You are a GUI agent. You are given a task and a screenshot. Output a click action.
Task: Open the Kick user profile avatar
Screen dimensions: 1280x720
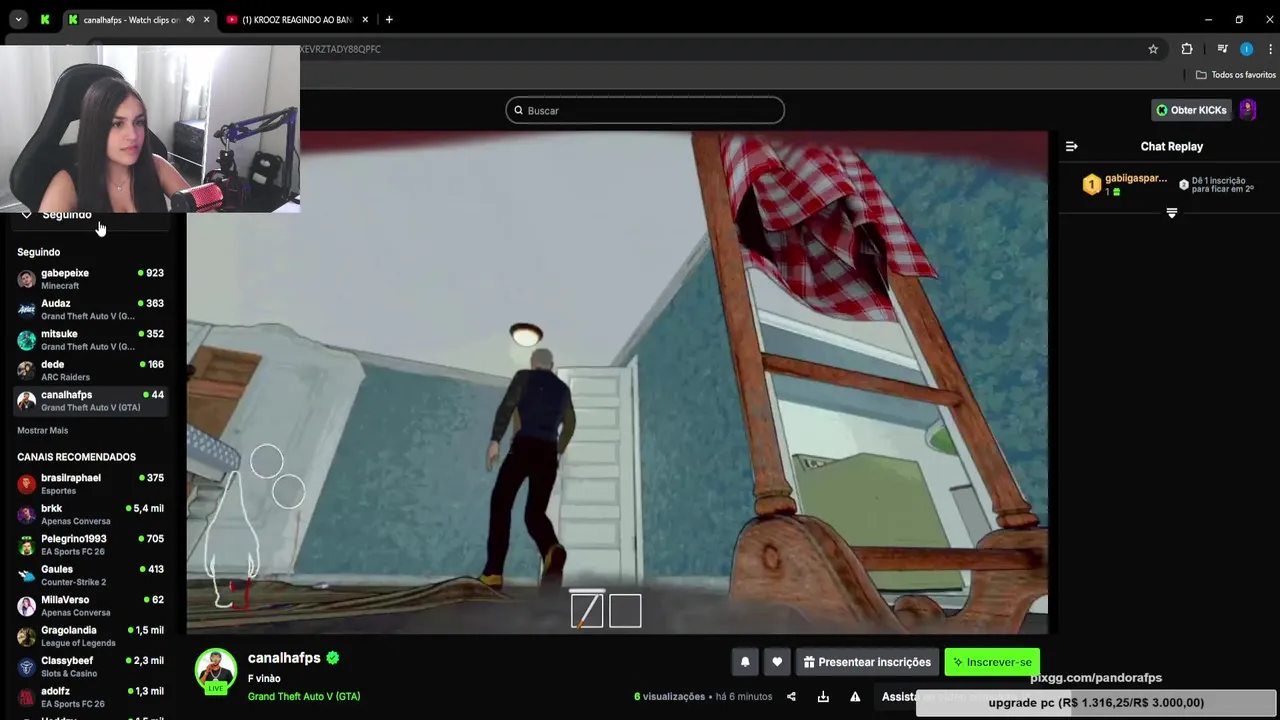1248,110
